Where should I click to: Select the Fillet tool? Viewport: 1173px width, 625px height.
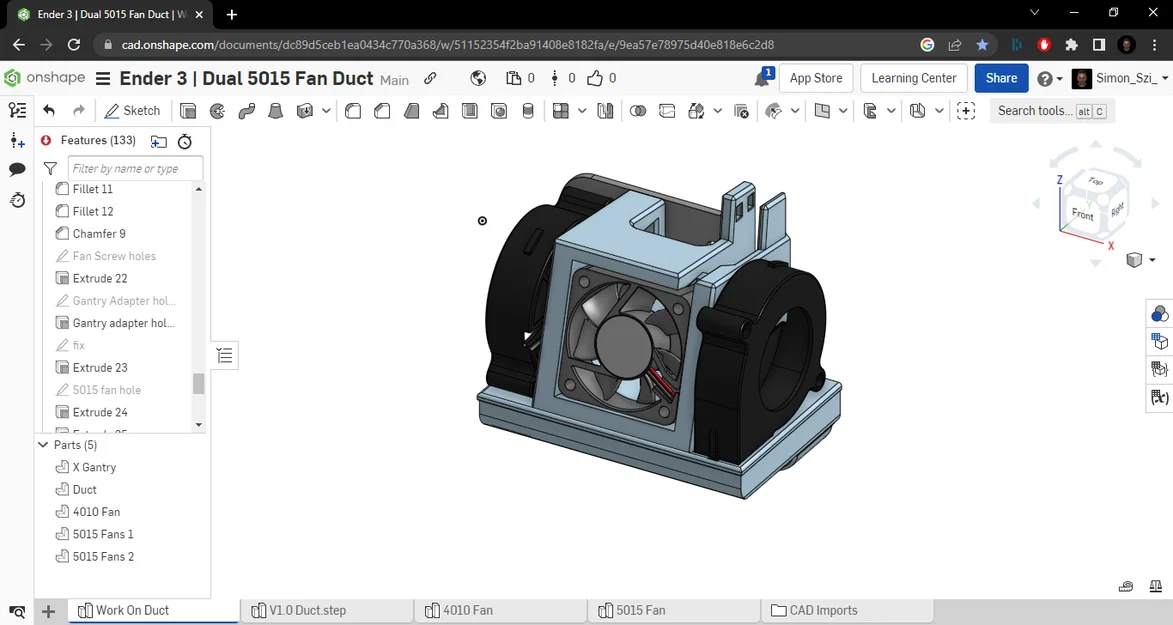click(352, 111)
